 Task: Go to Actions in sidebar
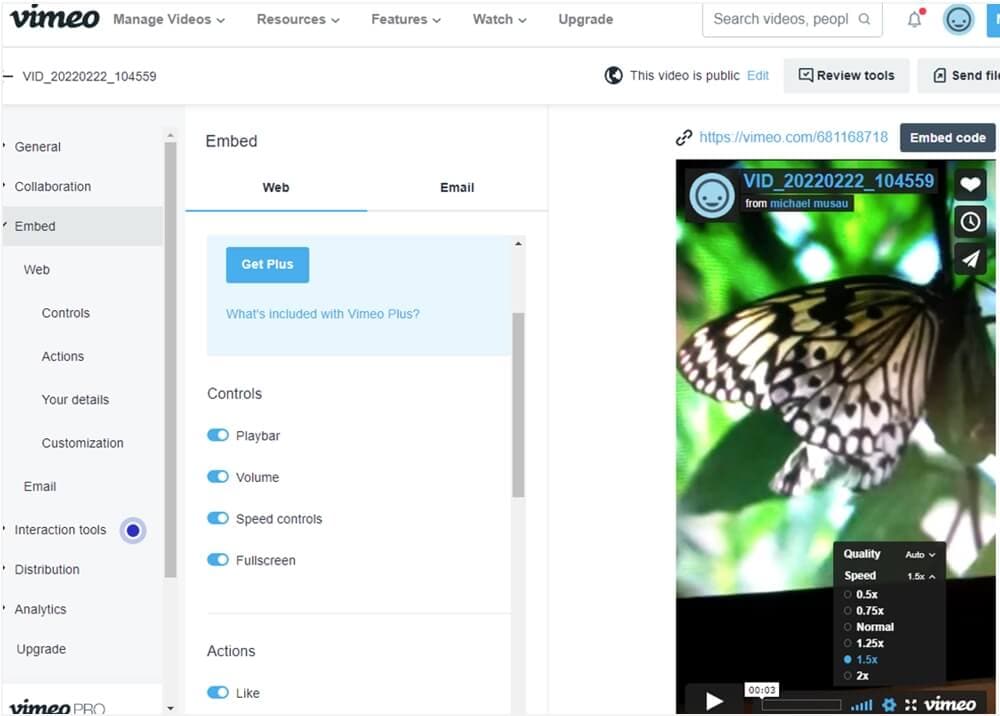62,356
